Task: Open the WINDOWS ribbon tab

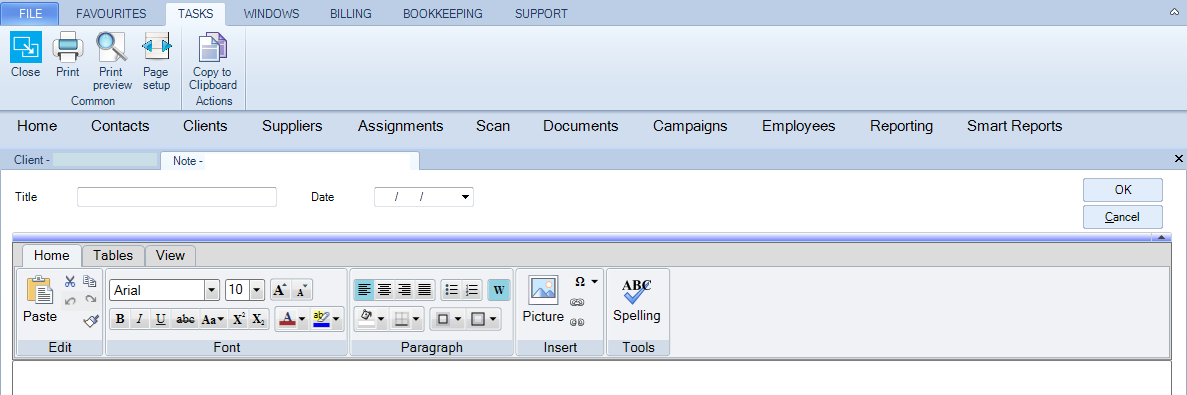Action: pos(272,14)
